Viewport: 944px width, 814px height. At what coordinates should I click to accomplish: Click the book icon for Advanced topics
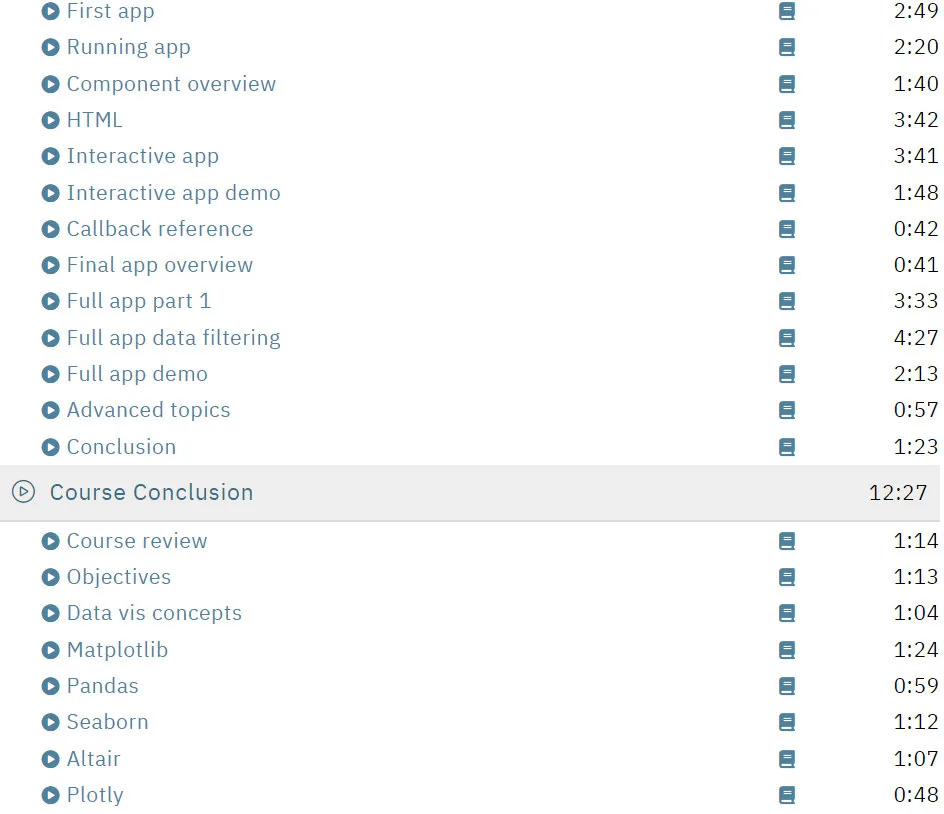[x=787, y=410]
